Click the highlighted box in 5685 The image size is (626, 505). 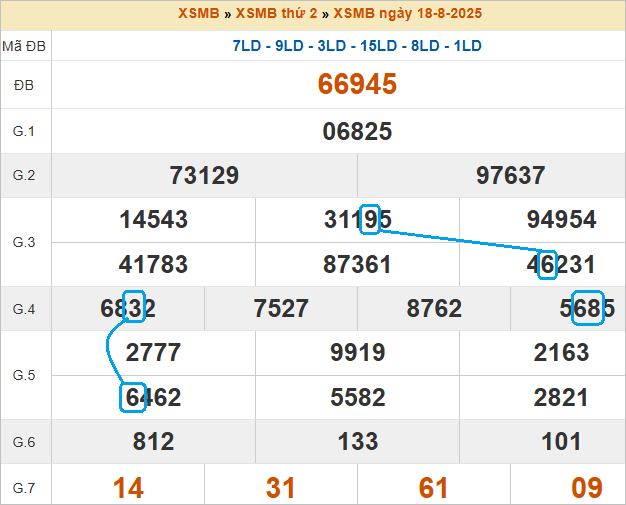[587, 309]
